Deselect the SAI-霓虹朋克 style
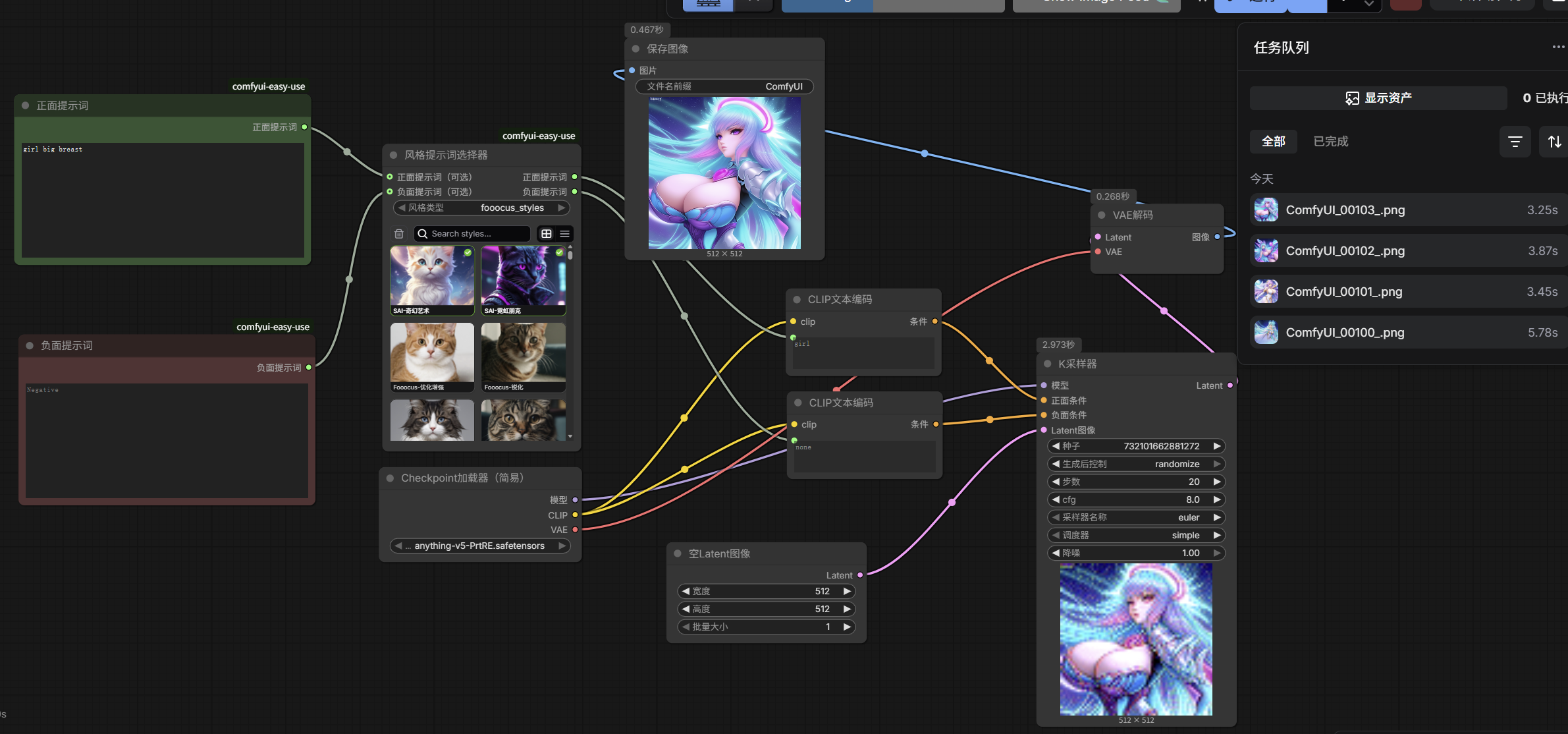Screen dimensions: 1568x734 point(523,279)
